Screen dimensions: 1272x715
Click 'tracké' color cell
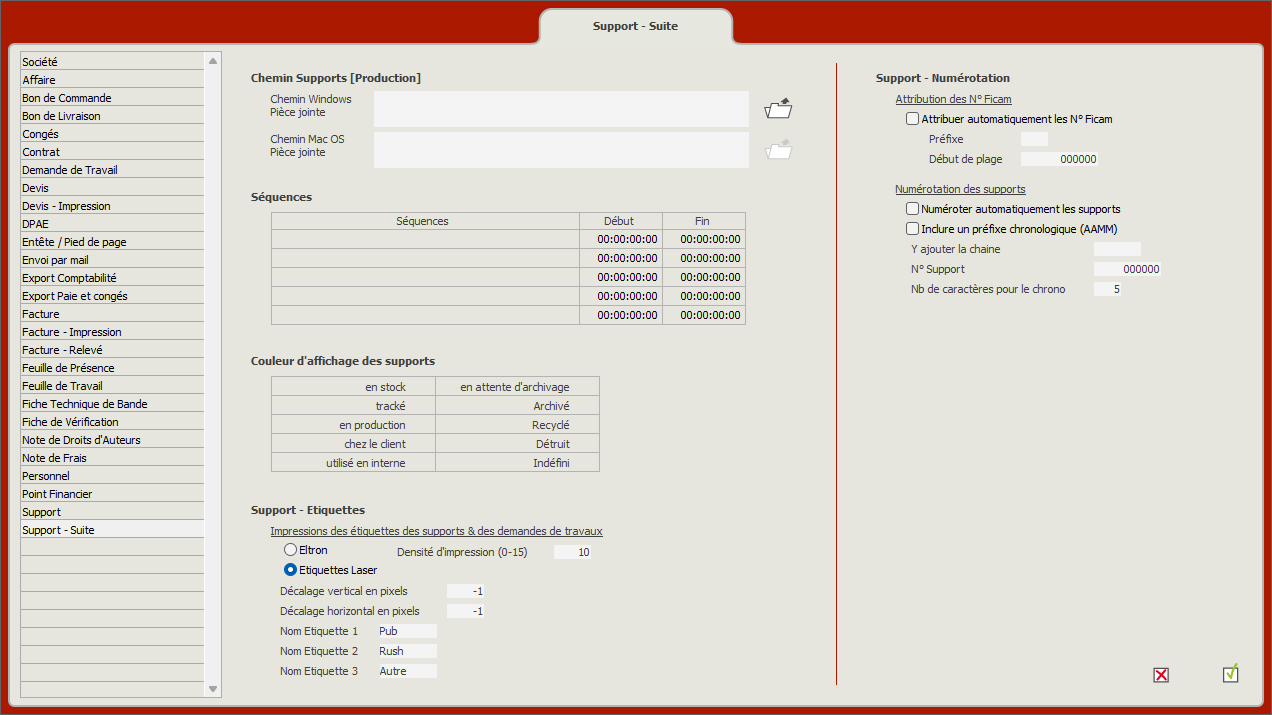pos(353,406)
